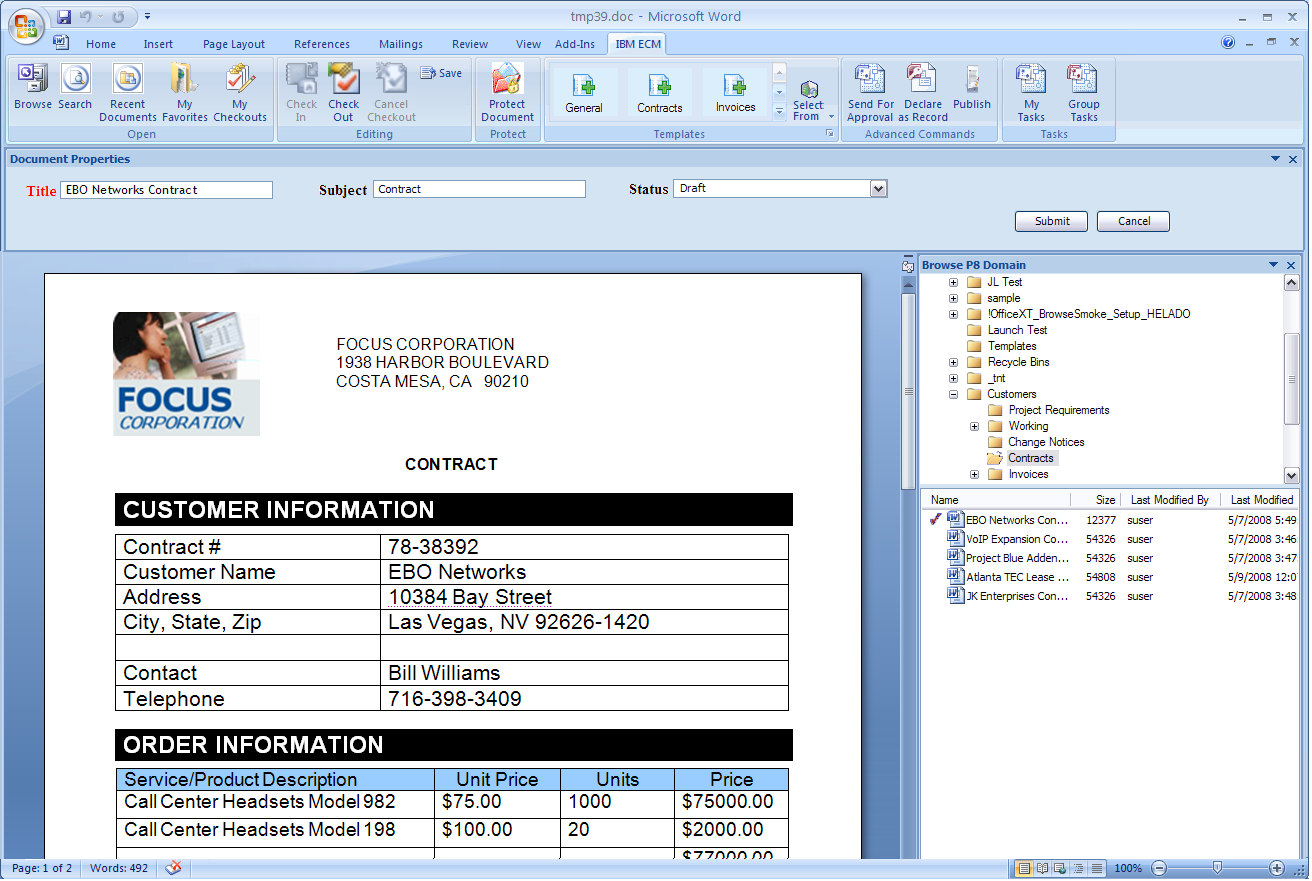Open the Search tool in ribbon
1312x881 pixels.
click(x=75, y=86)
